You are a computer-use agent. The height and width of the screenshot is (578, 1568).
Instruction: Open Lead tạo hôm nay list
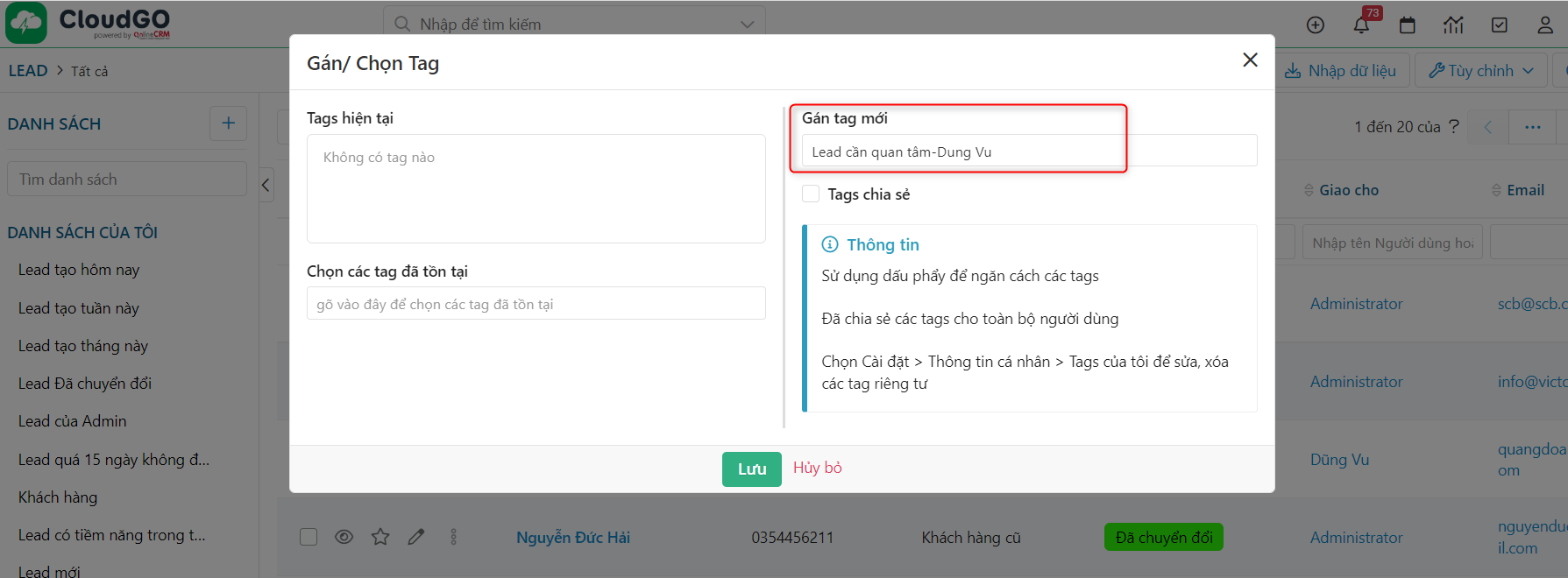[79, 270]
